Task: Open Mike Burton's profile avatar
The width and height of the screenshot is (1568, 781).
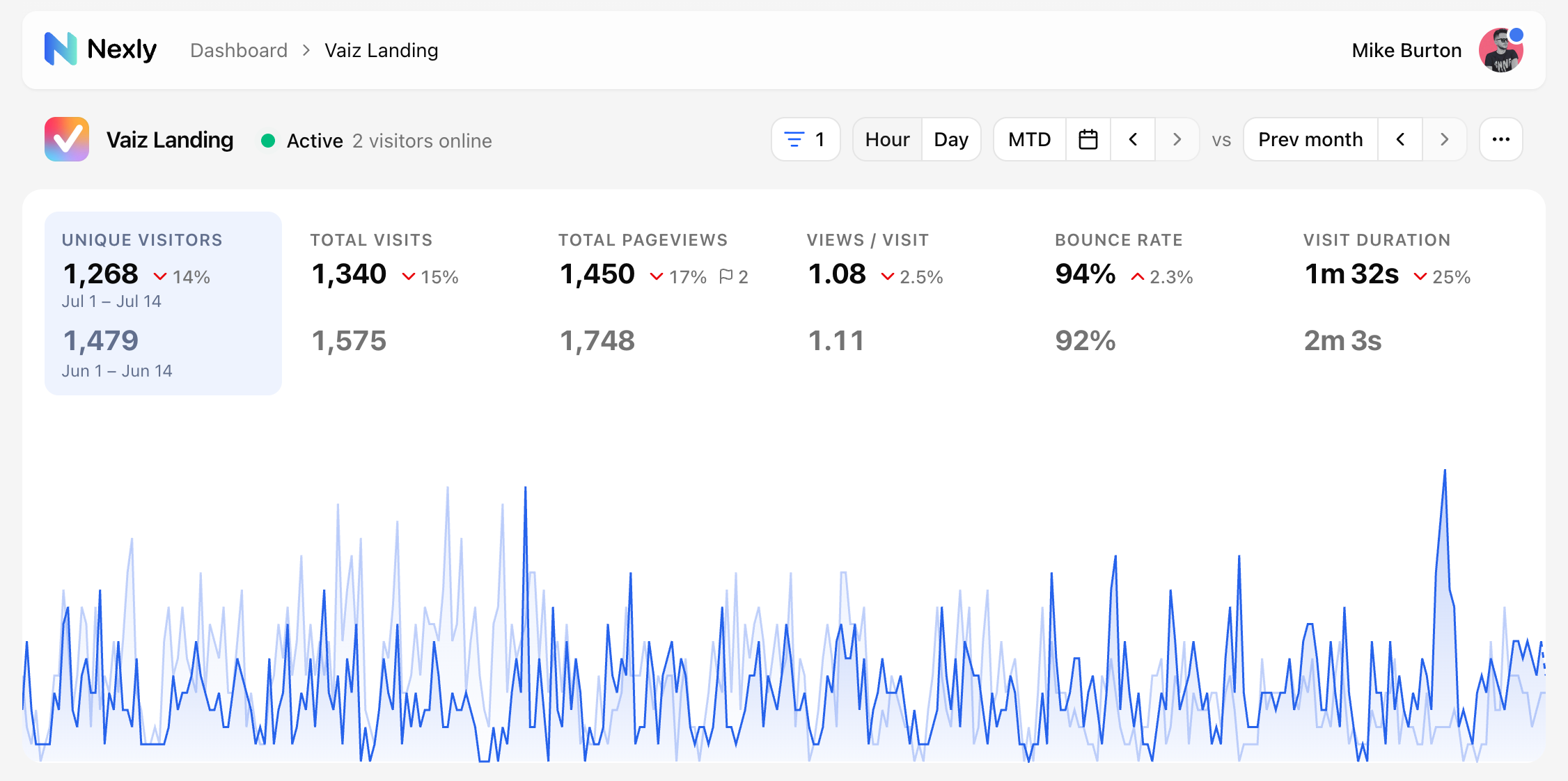Action: pos(1501,50)
